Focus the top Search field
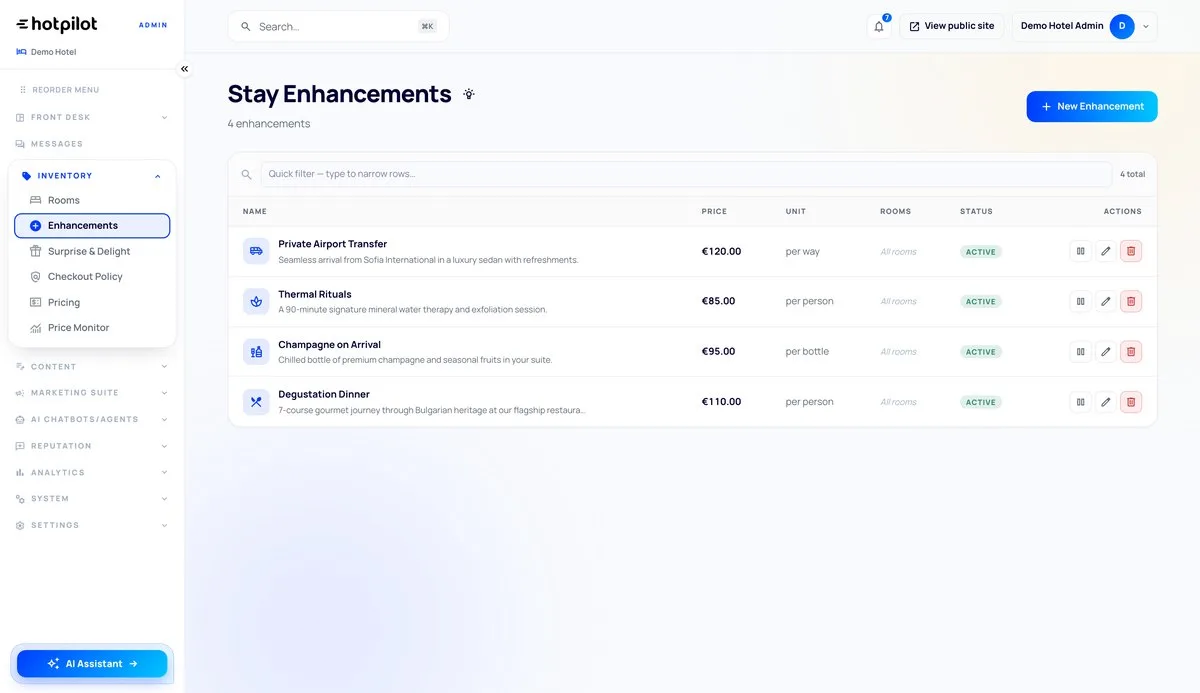Viewport: 1200px width, 693px height. pyautogui.click(x=338, y=26)
